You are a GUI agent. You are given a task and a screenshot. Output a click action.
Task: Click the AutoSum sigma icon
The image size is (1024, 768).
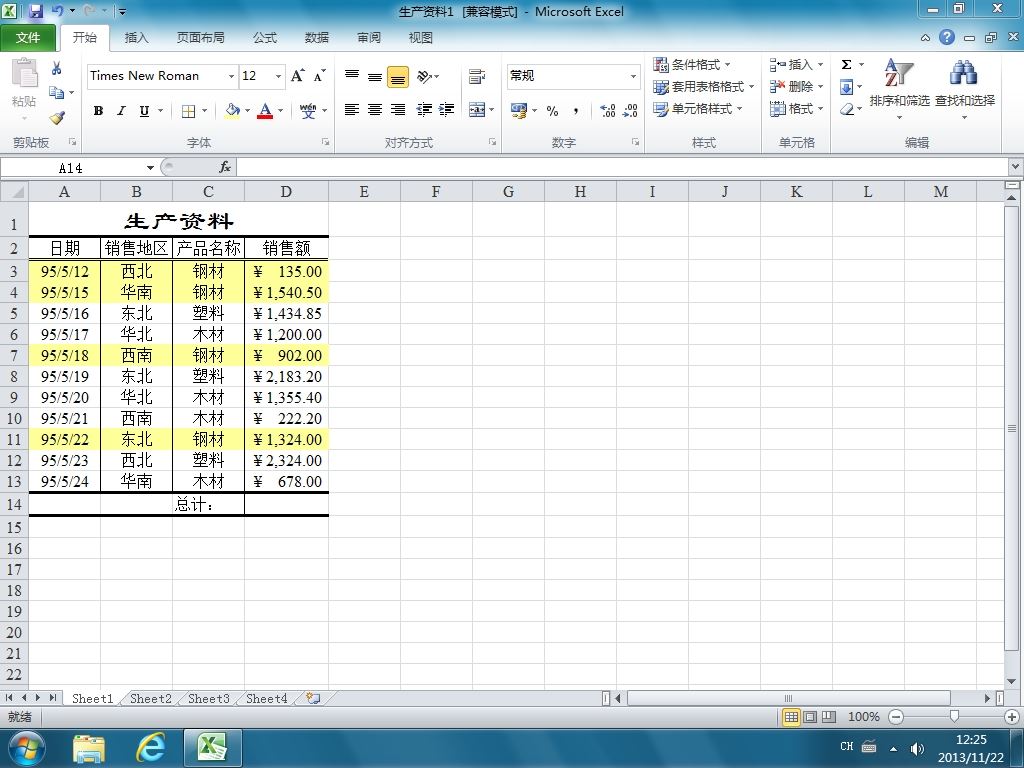coord(846,65)
